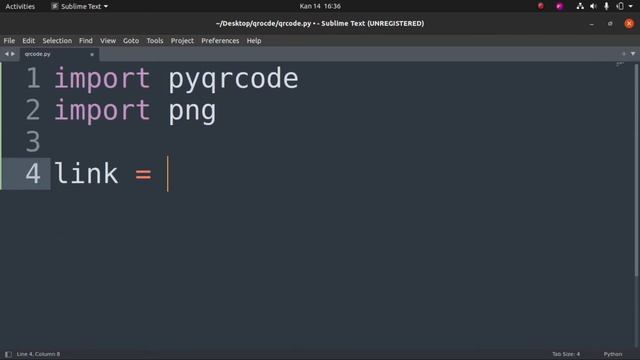Click the microphone tray icon

(606, 6)
